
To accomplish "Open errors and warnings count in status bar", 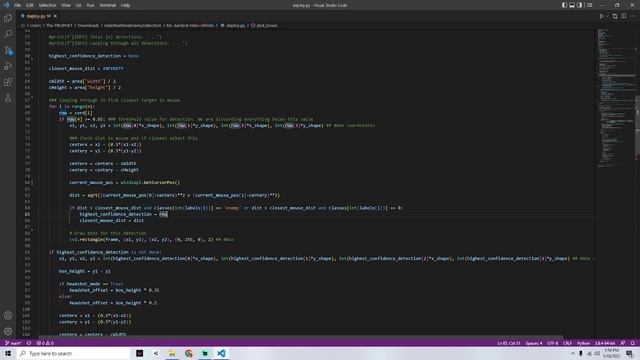I will point(45,343).
